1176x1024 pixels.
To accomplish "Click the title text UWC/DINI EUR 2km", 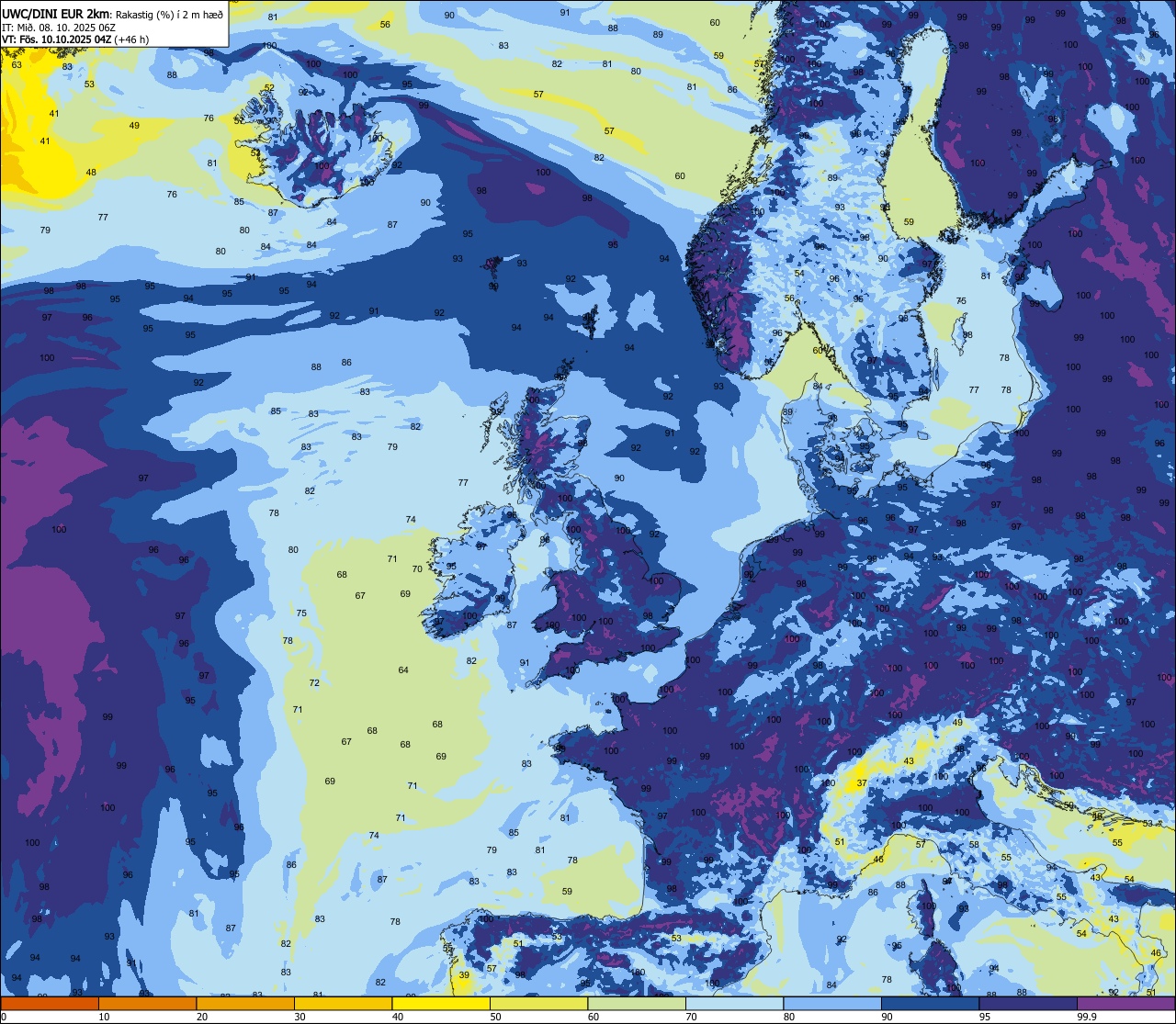I will 56,13.
